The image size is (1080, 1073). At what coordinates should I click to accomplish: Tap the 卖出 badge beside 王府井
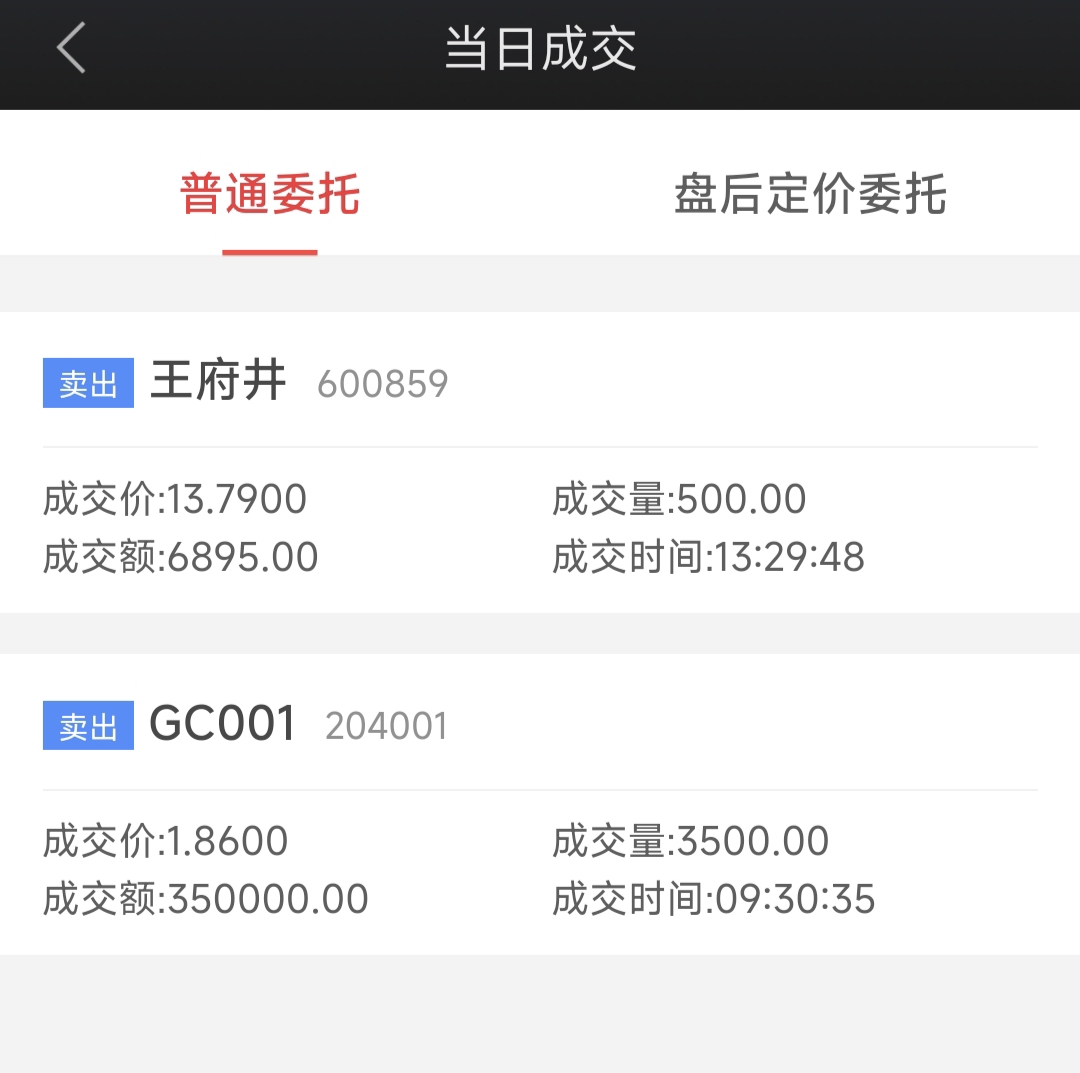coord(88,383)
